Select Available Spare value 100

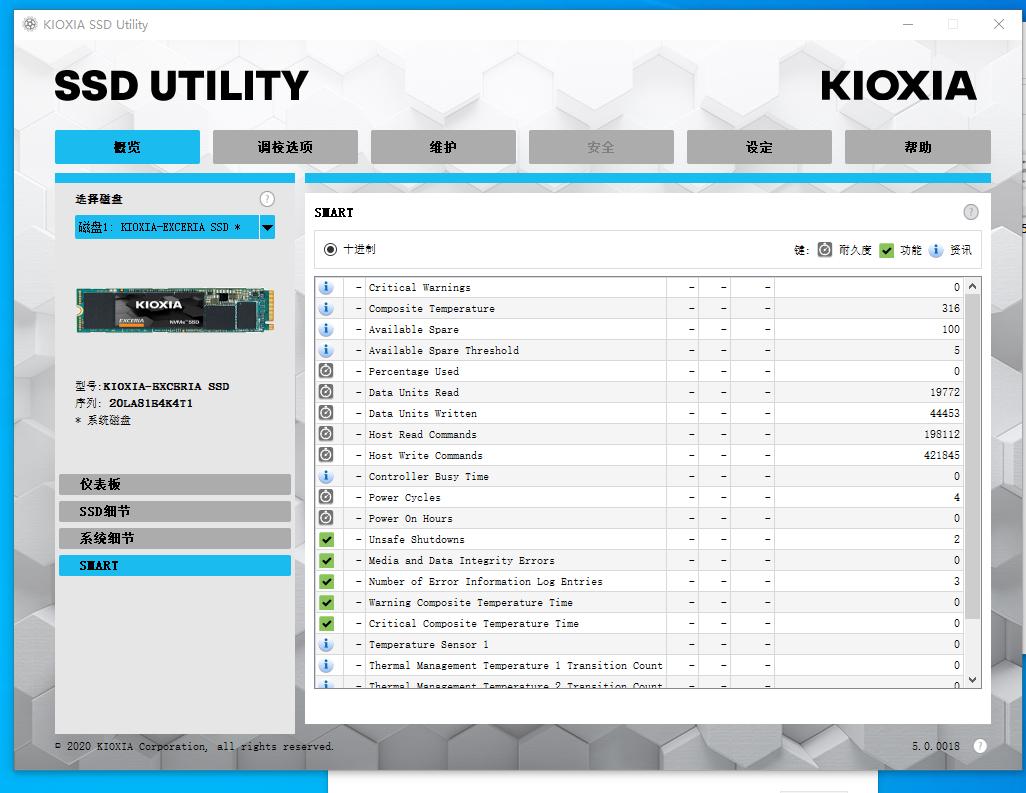951,329
